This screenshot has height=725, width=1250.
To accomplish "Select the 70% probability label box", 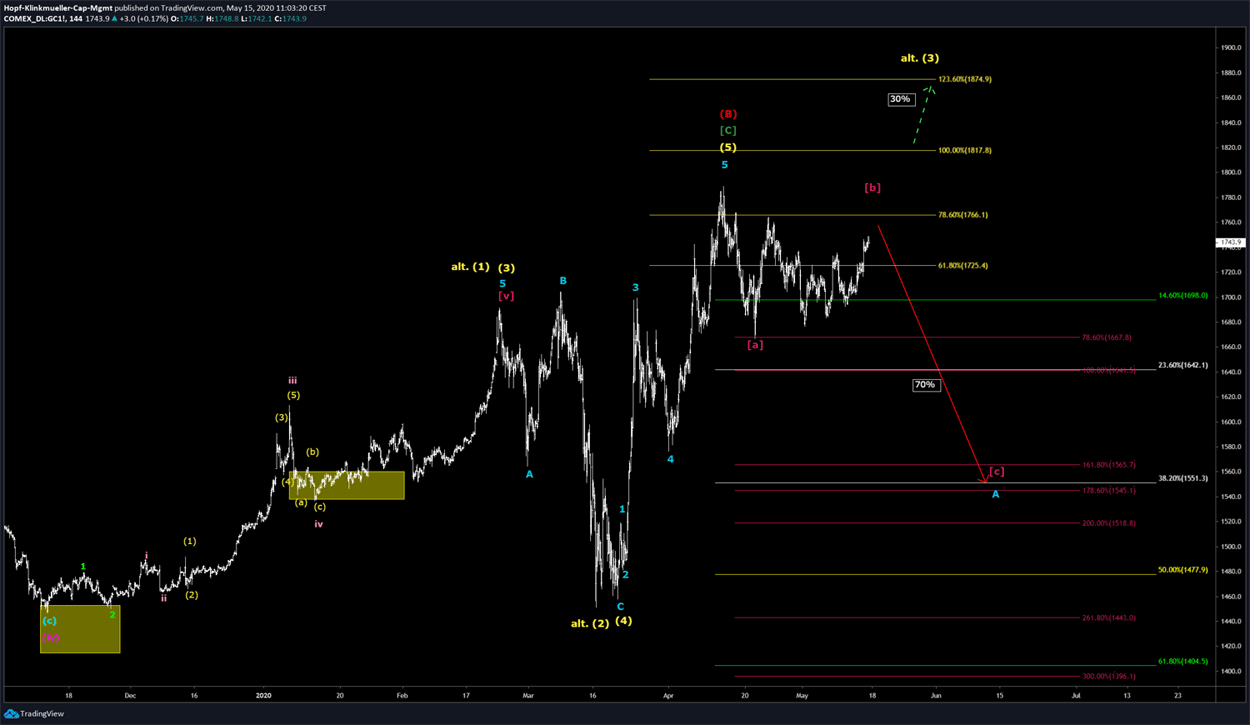I will (x=925, y=385).
